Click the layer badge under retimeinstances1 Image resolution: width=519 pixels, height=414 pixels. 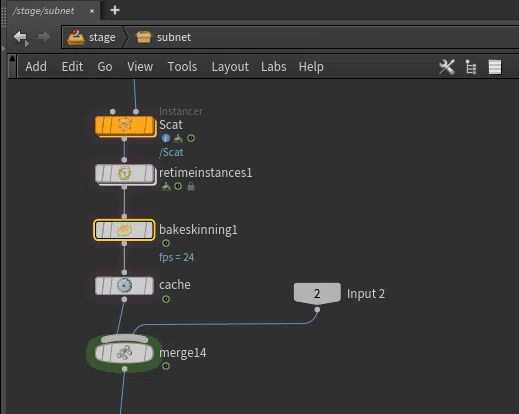pos(166,186)
